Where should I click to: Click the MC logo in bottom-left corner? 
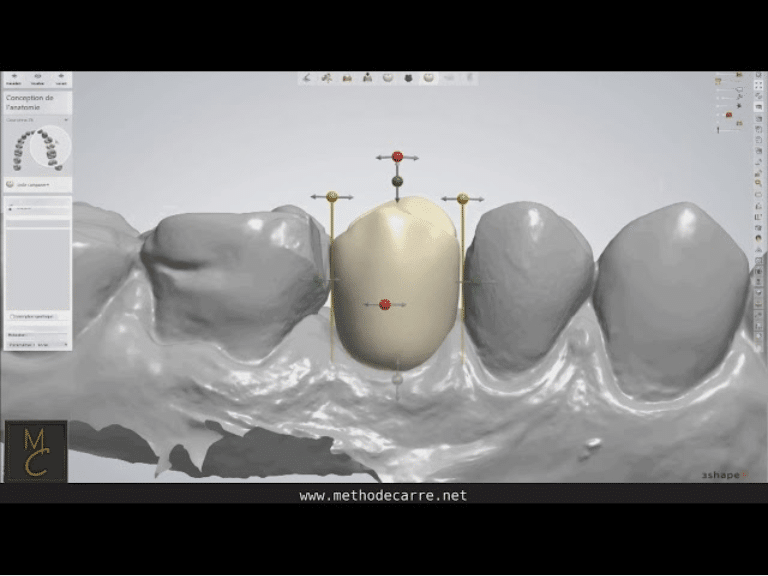point(36,451)
